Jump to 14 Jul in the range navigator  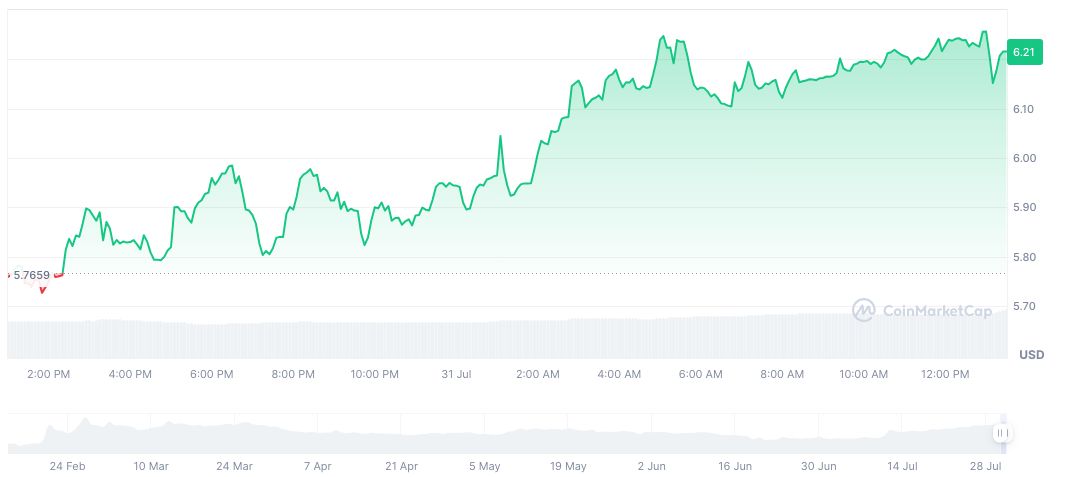pyautogui.click(x=903, y=466)
